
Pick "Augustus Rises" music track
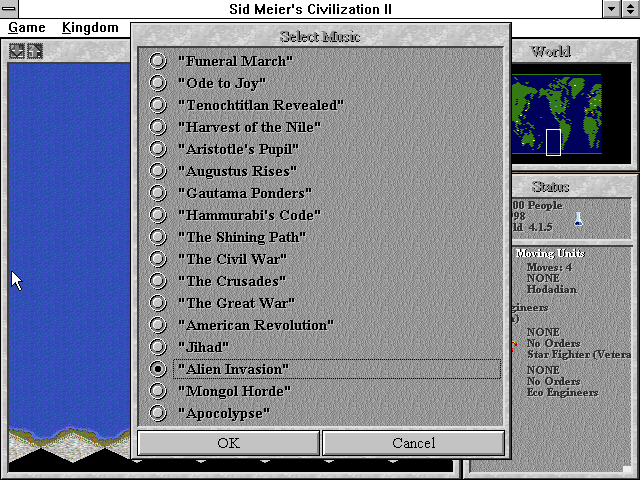(158, 171)
